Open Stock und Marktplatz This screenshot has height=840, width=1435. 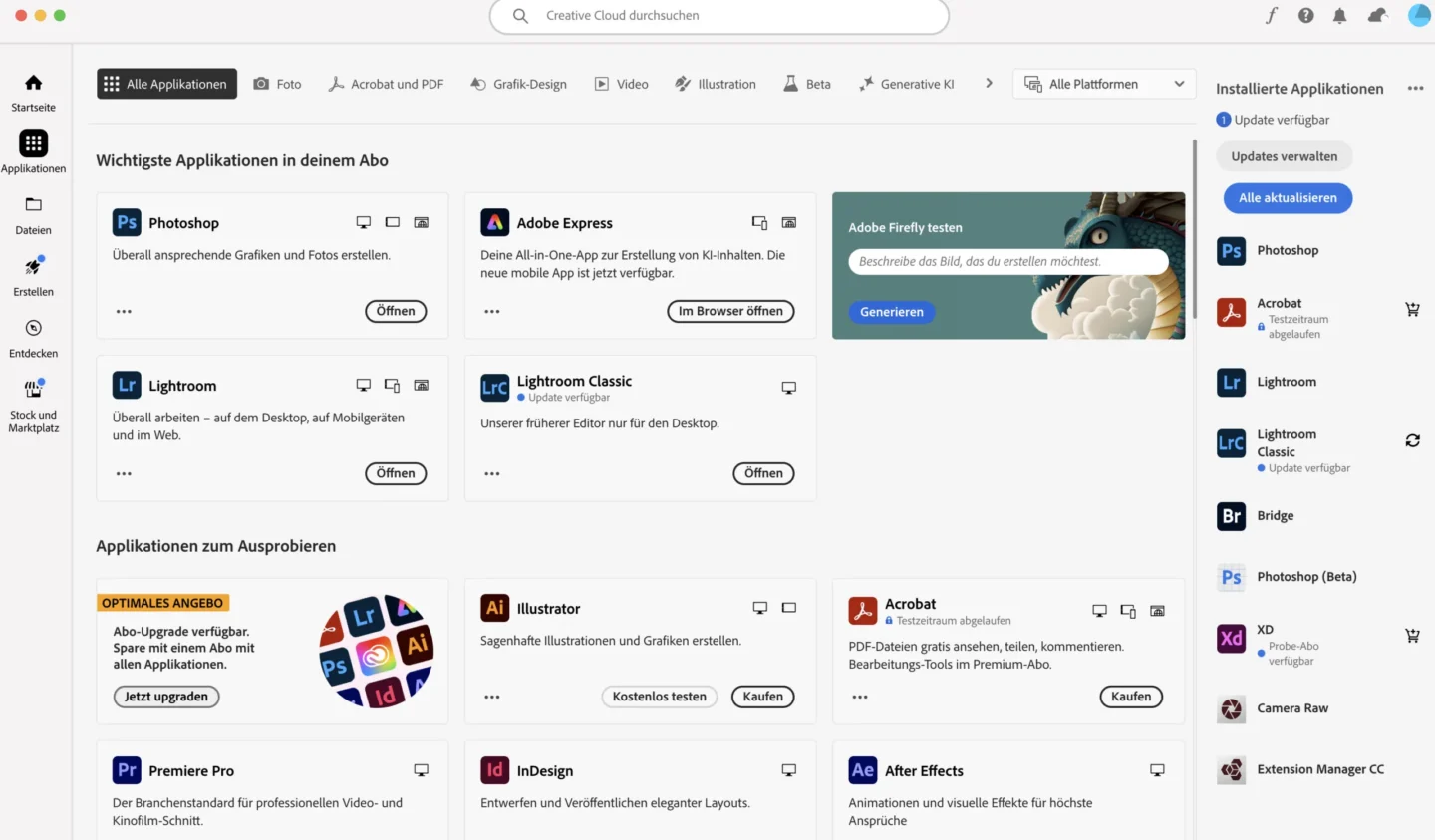point(33,390)
